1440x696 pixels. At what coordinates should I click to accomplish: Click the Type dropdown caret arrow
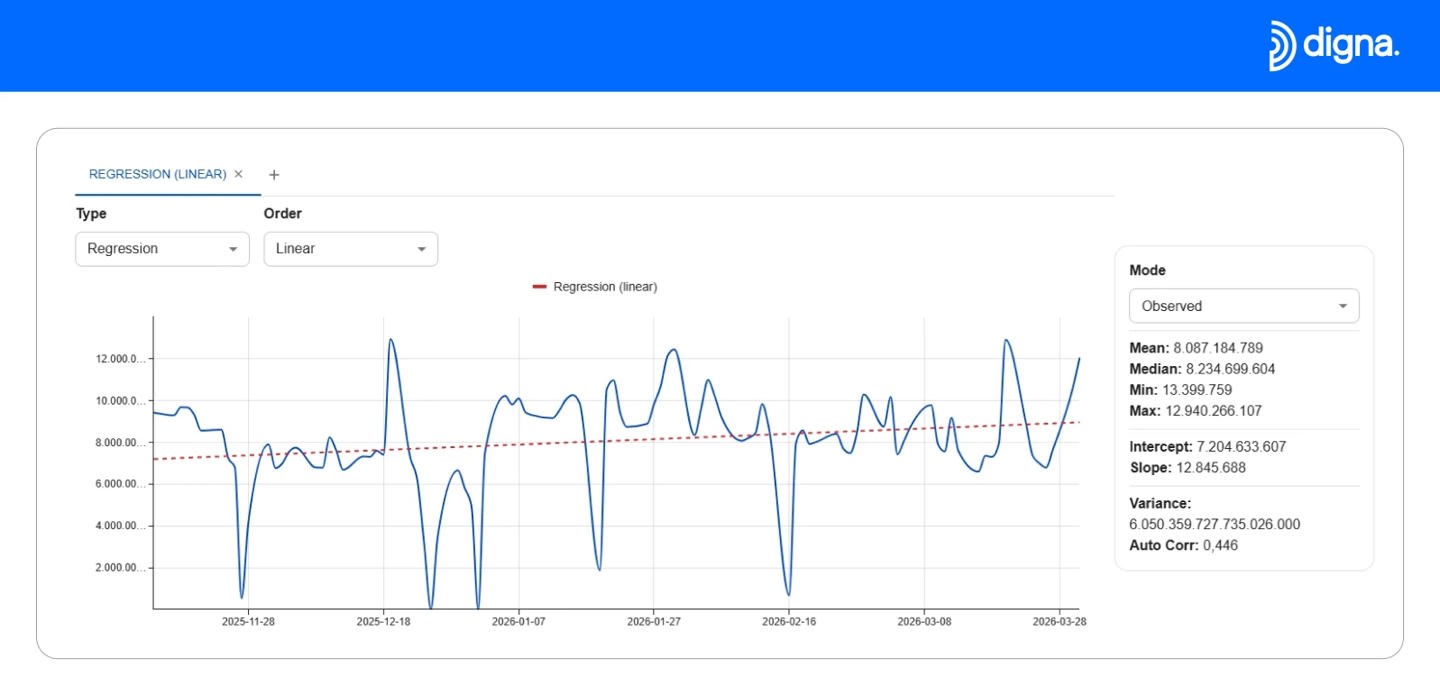point(233,249)
